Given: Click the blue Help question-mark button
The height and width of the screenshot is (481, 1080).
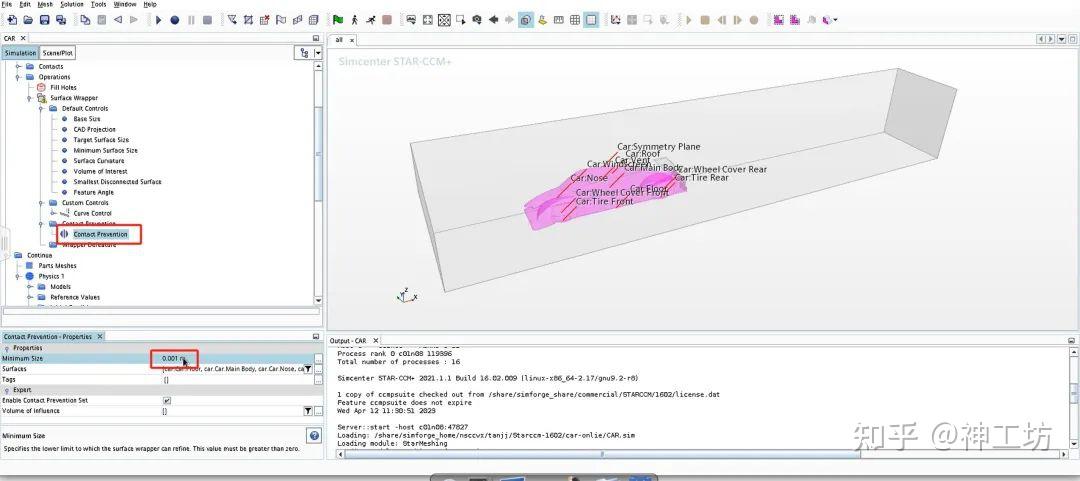Looking at the screenshot, I should 314,436.
